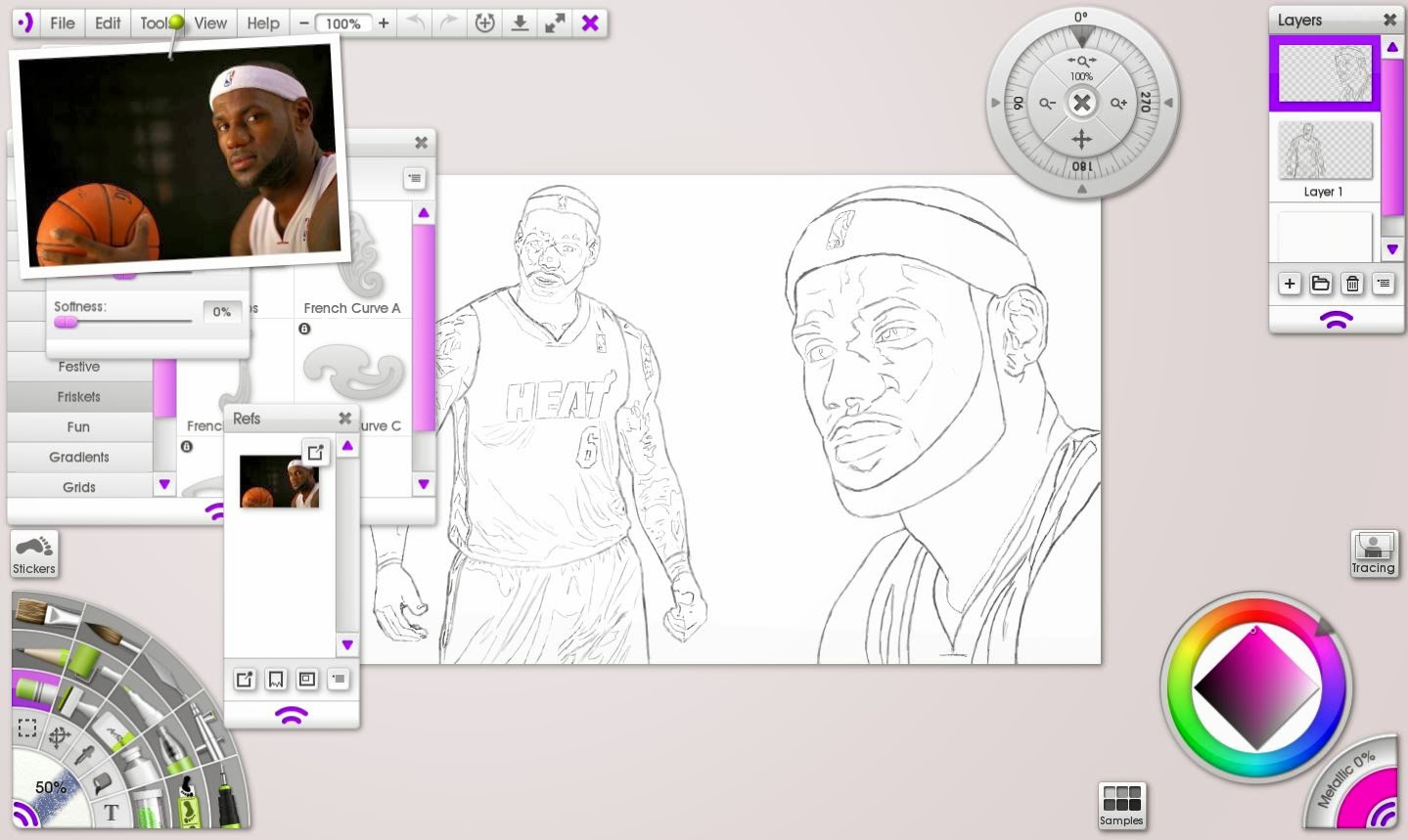Add a new layer with the plus icon
Viewport: 1408px width, 840px height.
[1290, 284]
